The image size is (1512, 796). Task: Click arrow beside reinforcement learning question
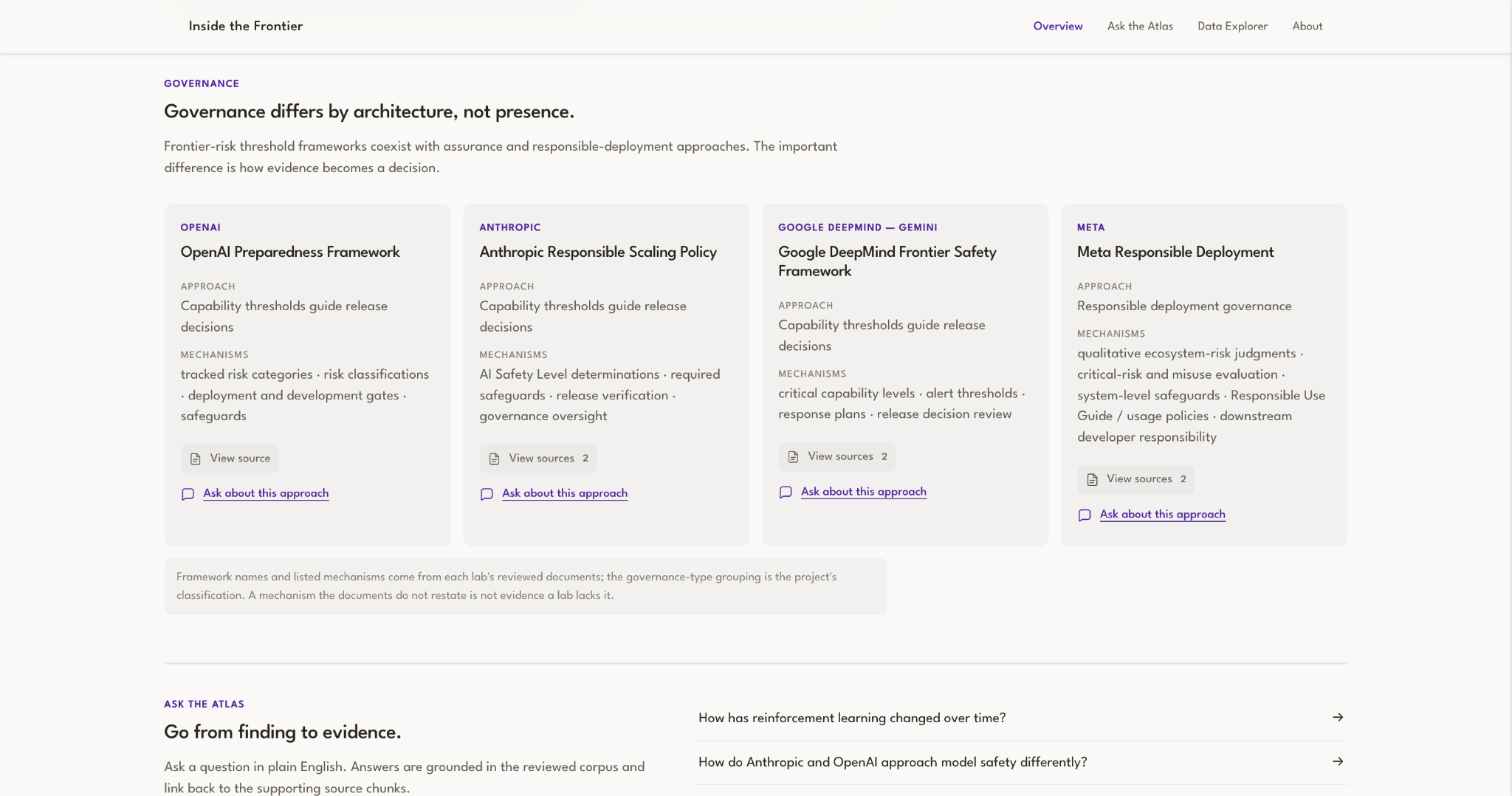1338,717
